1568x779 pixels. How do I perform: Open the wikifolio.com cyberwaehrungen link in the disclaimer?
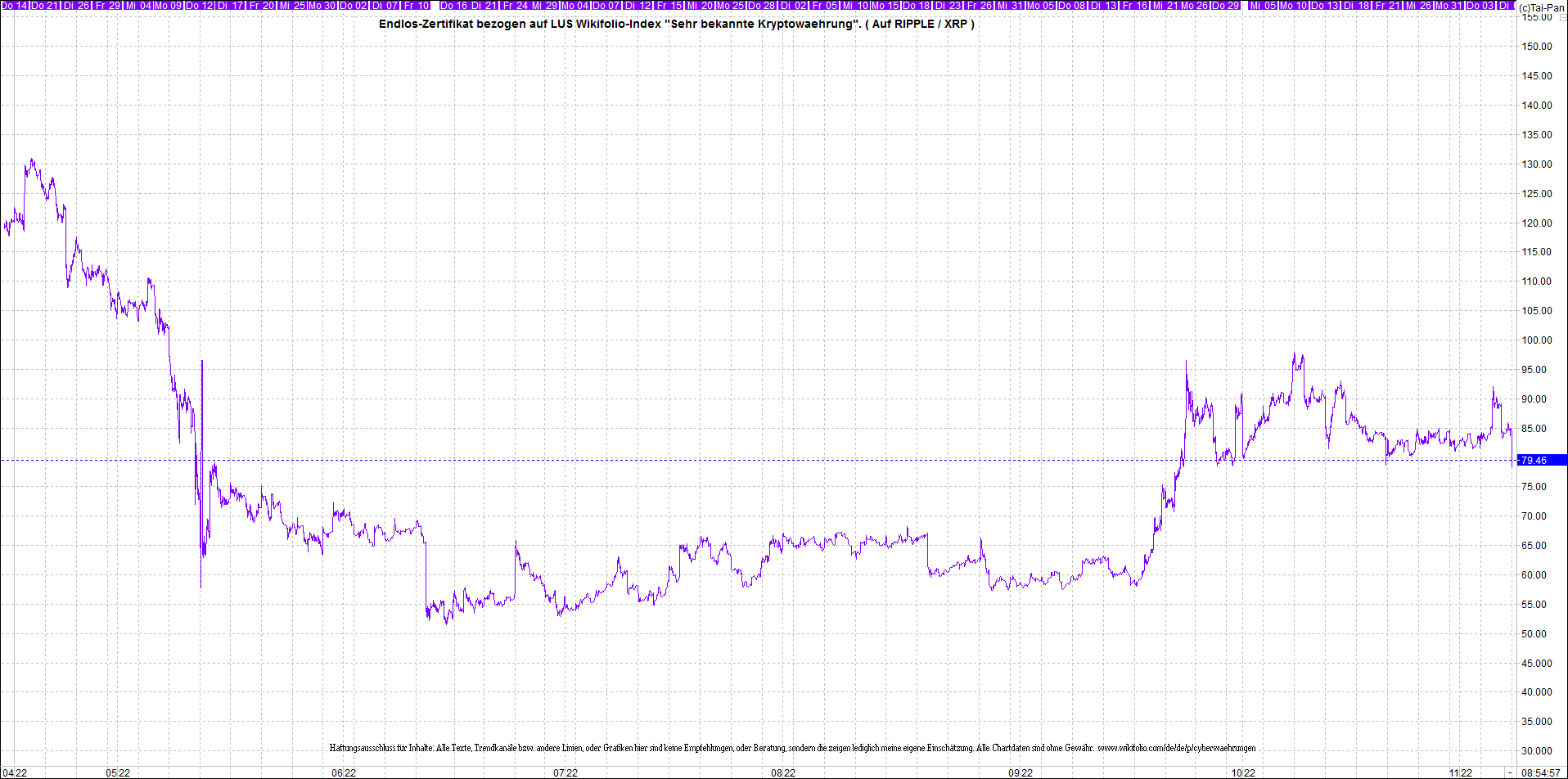pyautogui.click(x=1176, y=748)
